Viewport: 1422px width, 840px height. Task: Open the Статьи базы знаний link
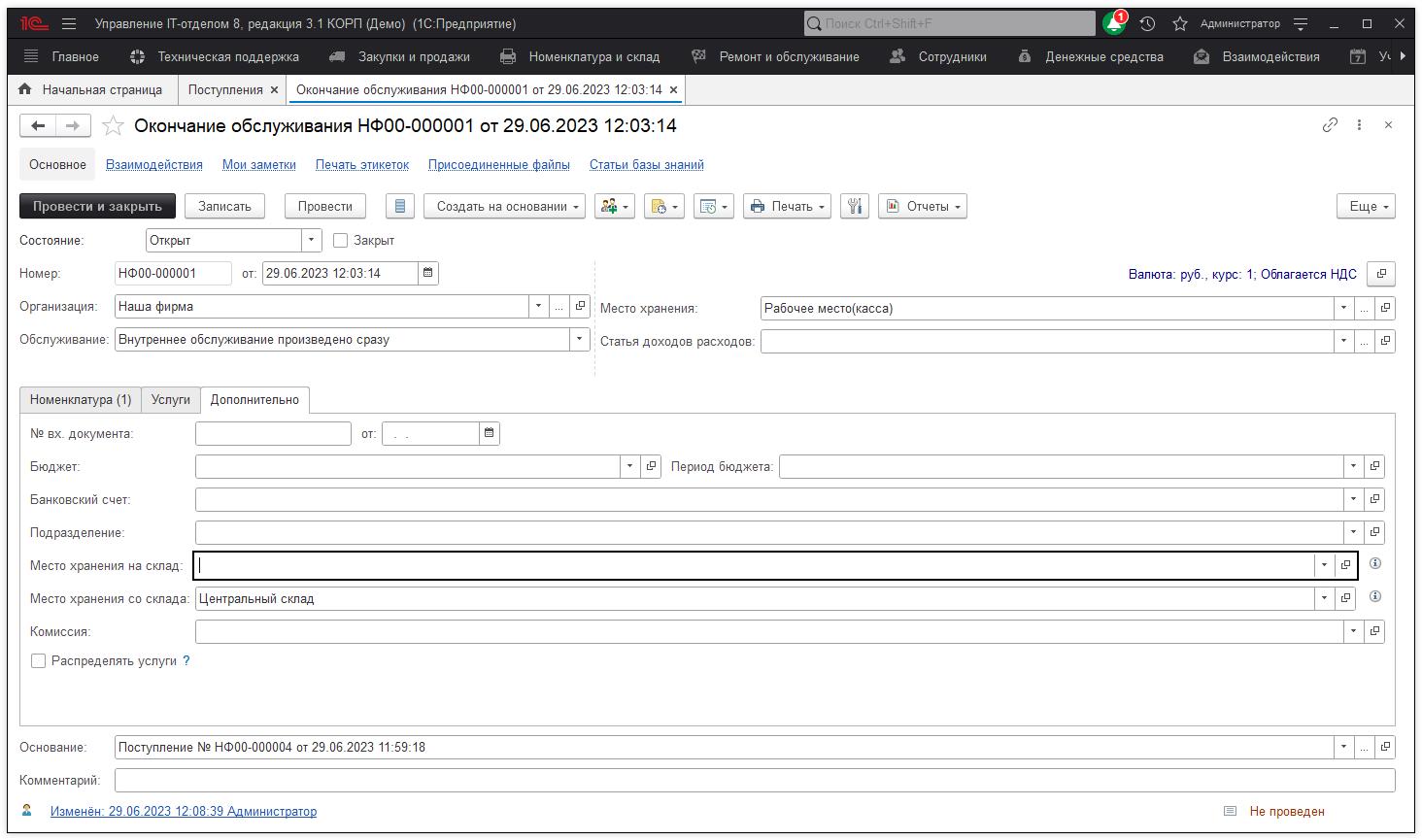[646, 165]
